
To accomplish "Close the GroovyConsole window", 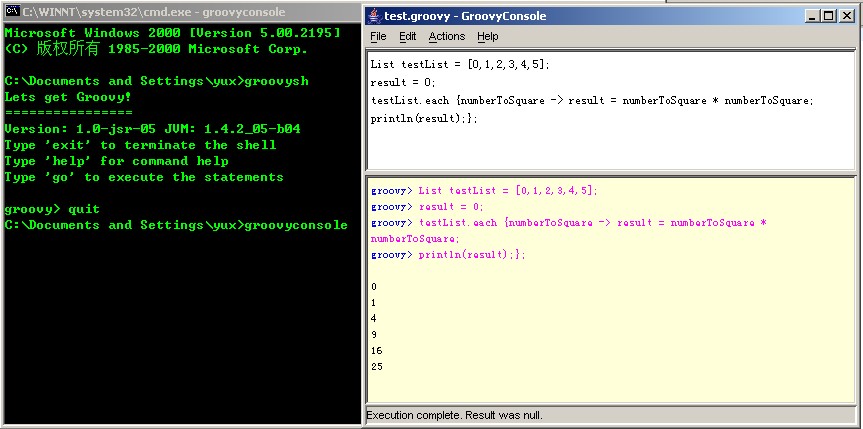I will click(x=846, y=16).
